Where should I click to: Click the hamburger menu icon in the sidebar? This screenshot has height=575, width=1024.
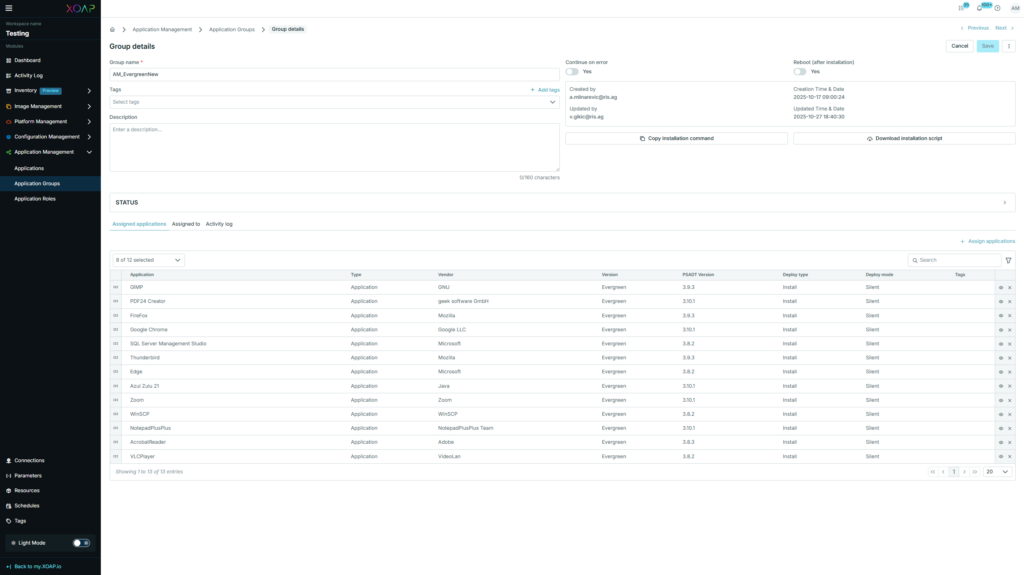click(x=9, y=8)
